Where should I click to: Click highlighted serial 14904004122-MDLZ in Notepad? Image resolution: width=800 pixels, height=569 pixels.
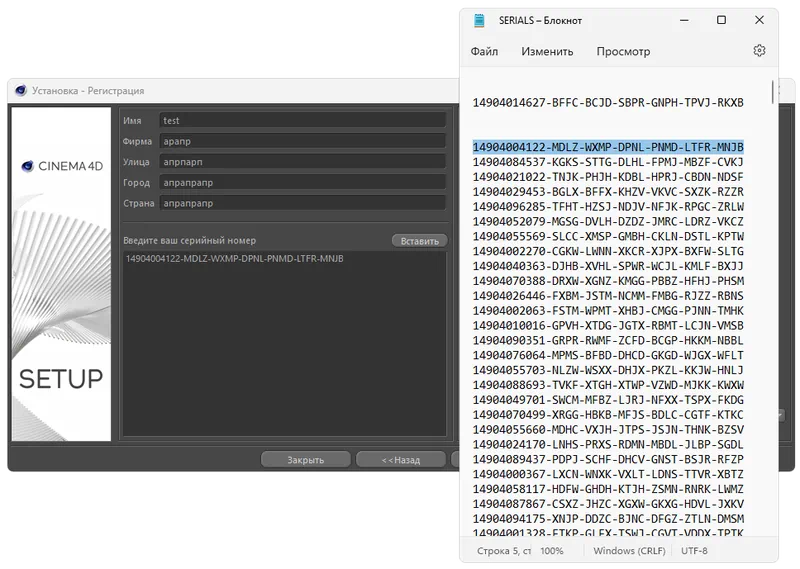(608, 147)
